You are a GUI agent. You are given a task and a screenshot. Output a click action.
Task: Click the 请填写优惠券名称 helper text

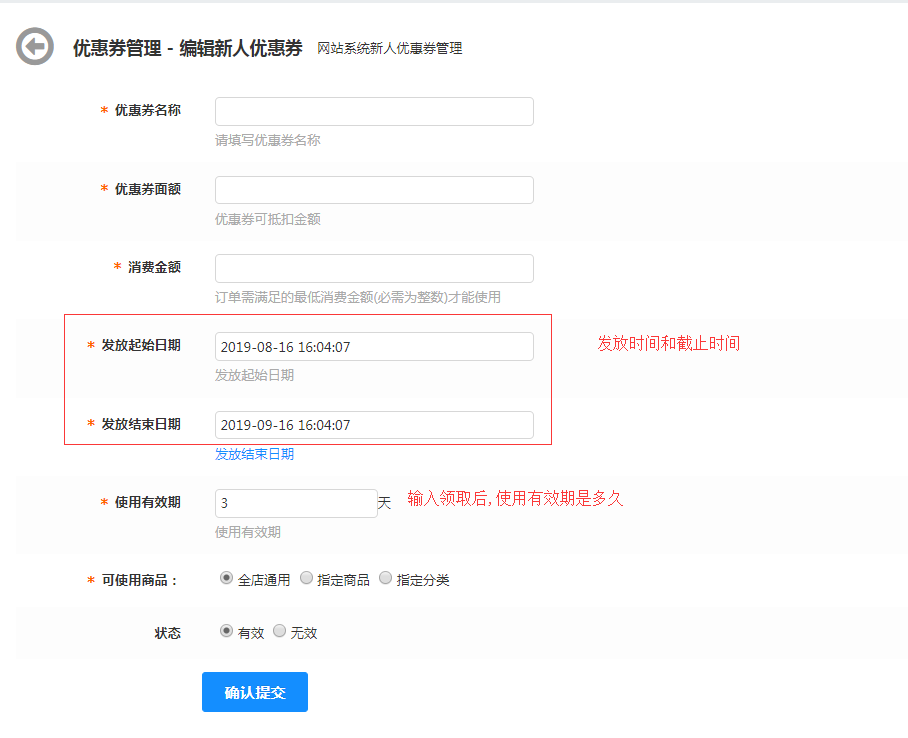(267, 140)
